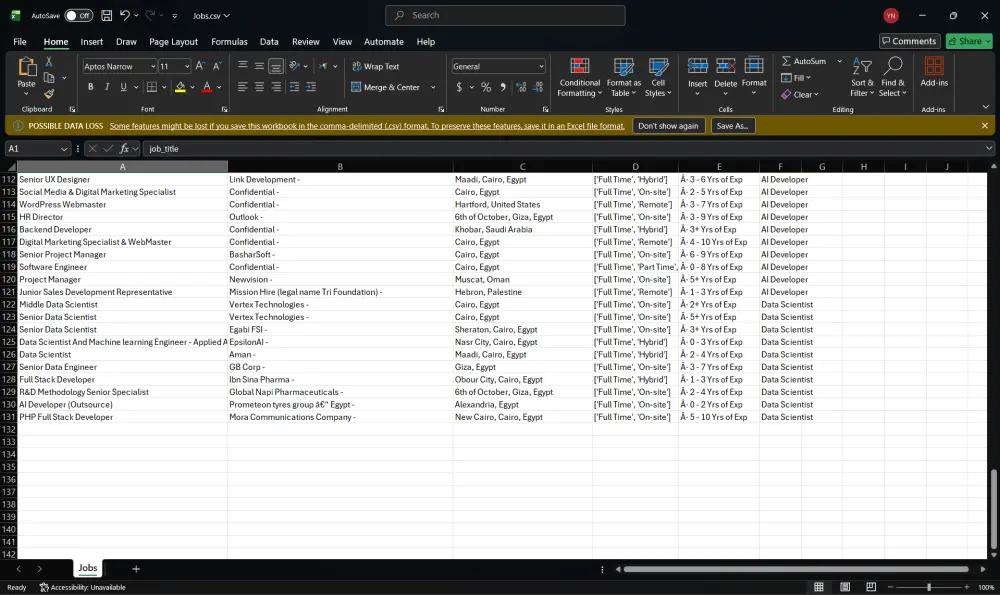1000x595 pixels.
Task: Open the File menu
Action: pos(20,41)
